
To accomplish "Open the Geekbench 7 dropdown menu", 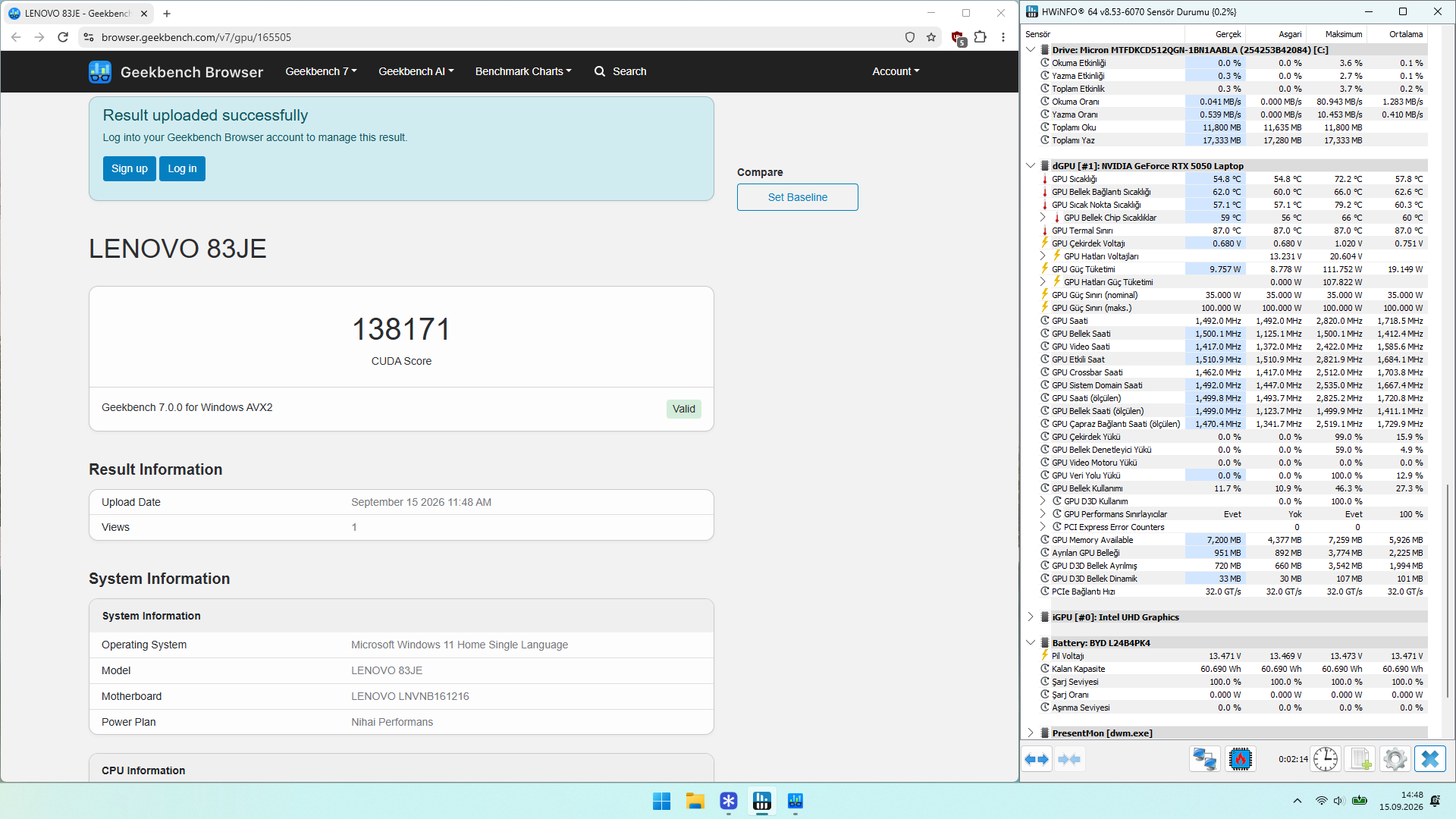I will 321,71.
